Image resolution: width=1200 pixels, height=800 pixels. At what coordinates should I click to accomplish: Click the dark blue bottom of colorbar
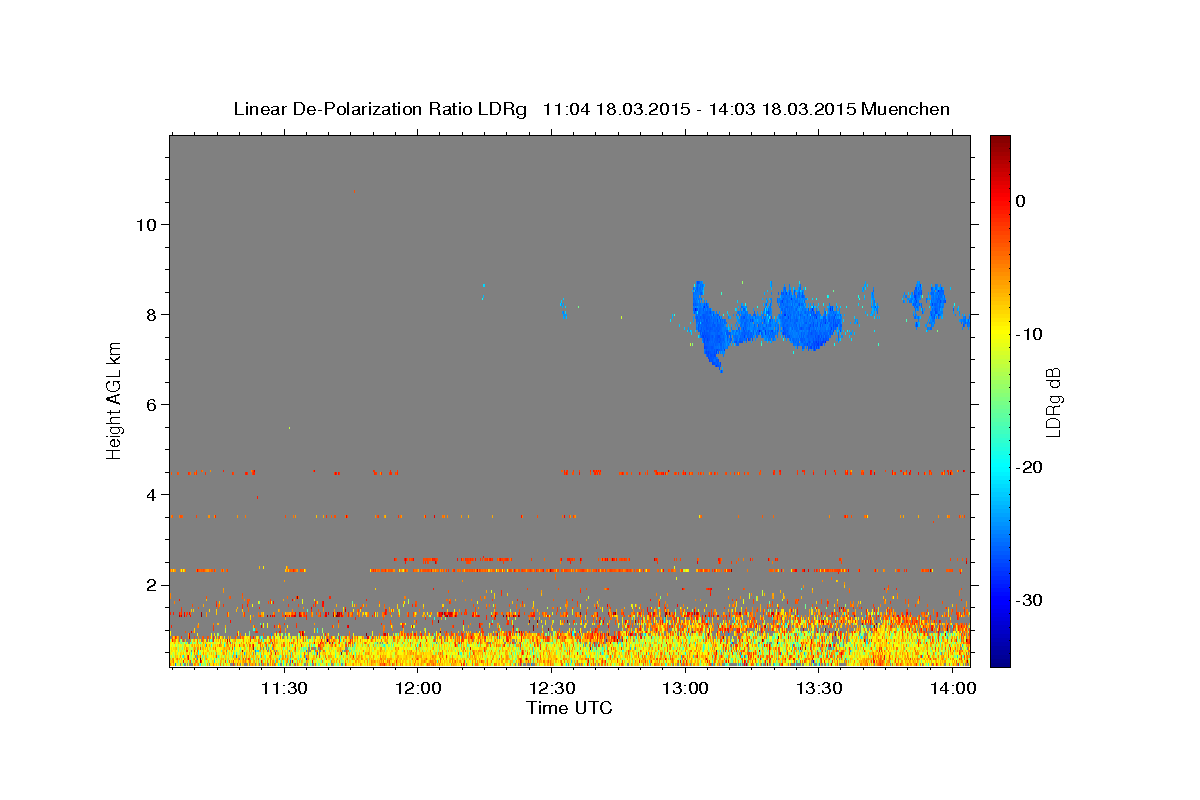coord(1000,658)
